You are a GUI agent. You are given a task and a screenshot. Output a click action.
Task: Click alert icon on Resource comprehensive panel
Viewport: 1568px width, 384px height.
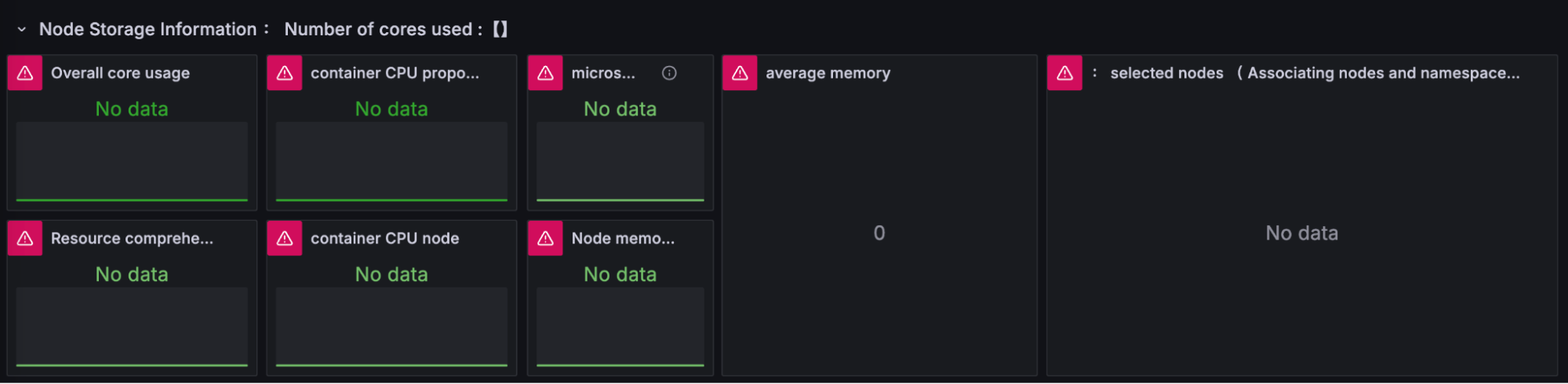coord(25,239)
